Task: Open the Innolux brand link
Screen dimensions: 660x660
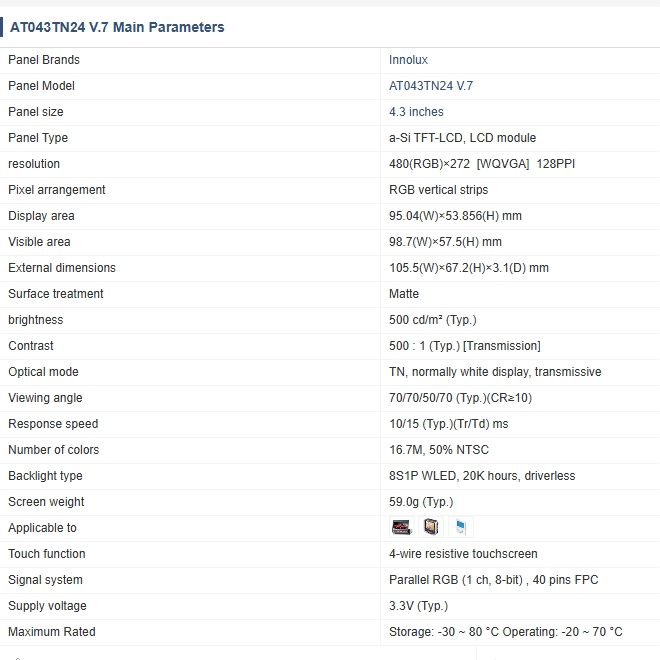Action: (x=408, y=60)
